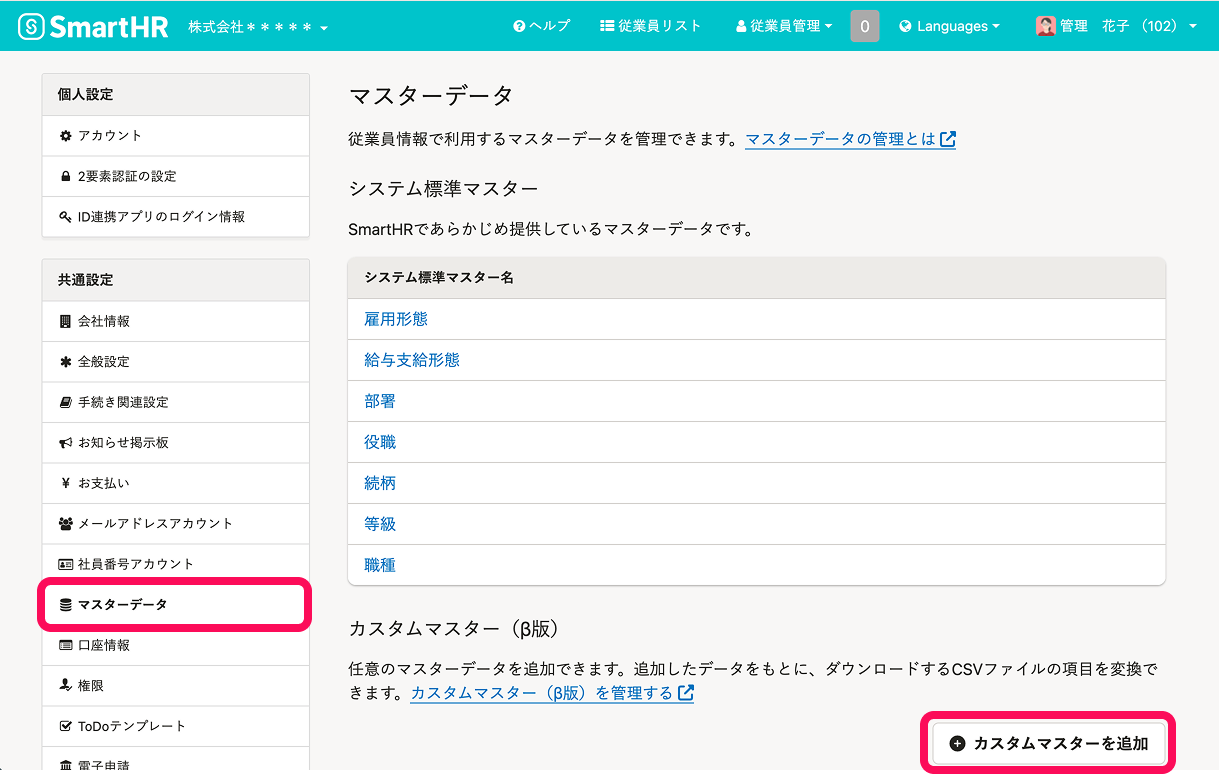Open the 雇用形態 master link
Screen dimensions: 1219x774
(x=396, y=319)
